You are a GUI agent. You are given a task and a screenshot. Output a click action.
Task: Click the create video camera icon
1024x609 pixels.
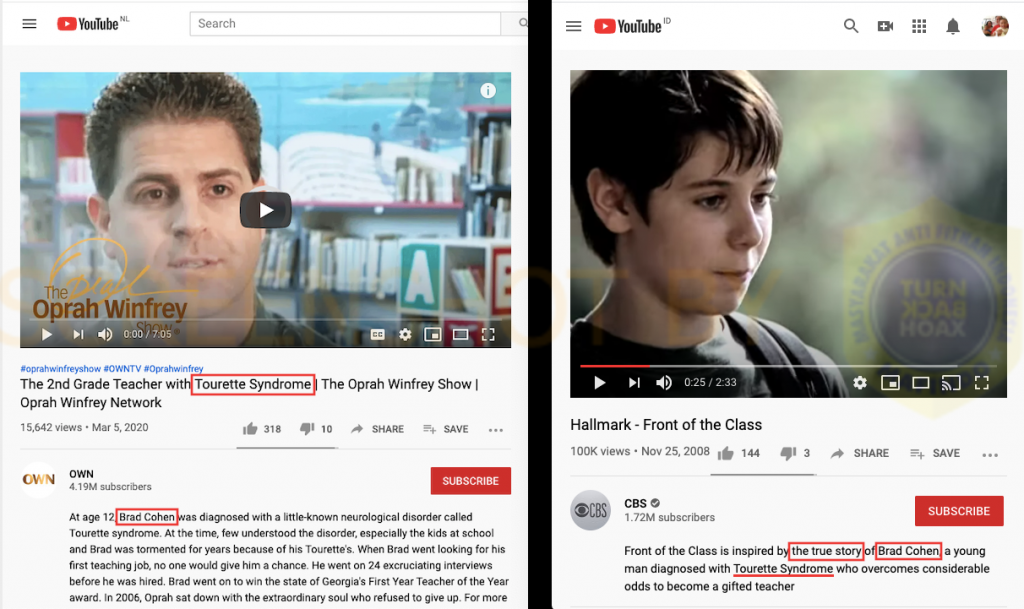pos(885,26)
